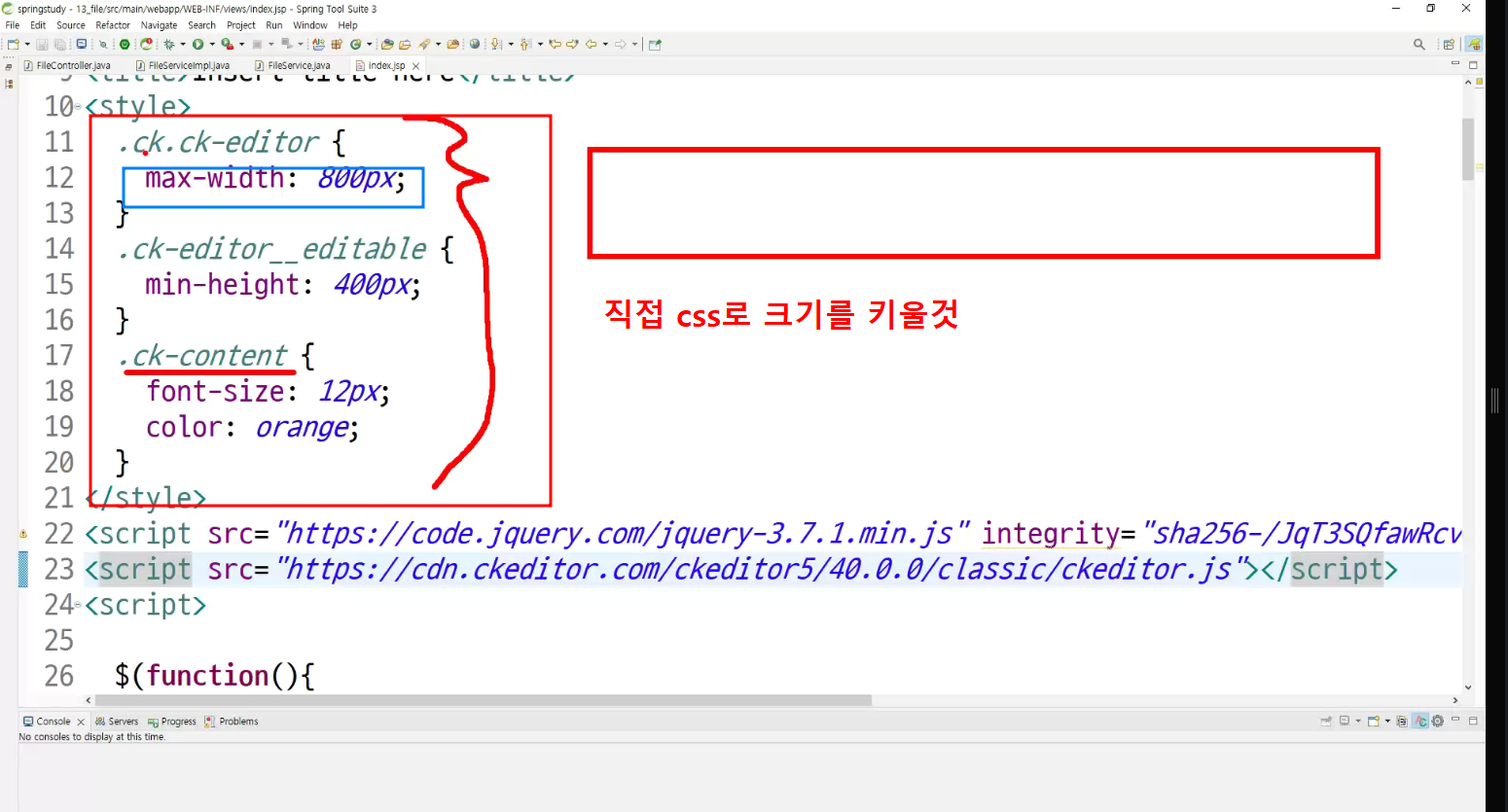Image resolution: width=1508 pixels, height=812 pixels.
Task: Click the editor vertical scrollbar thumb
Action: tap(1468, 150)
